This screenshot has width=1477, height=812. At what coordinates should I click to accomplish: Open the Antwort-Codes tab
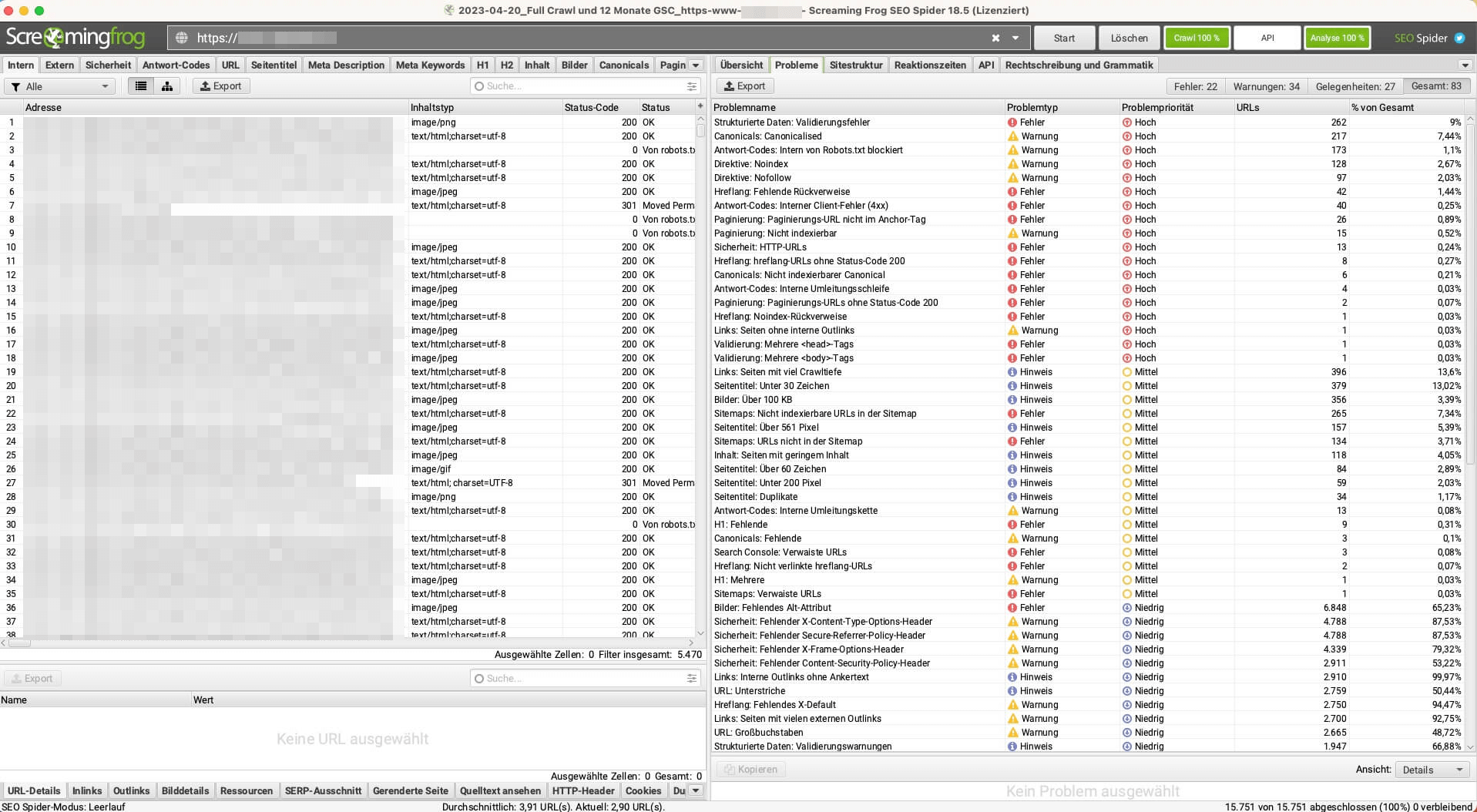pyautogui.click(x=176, y=65)
